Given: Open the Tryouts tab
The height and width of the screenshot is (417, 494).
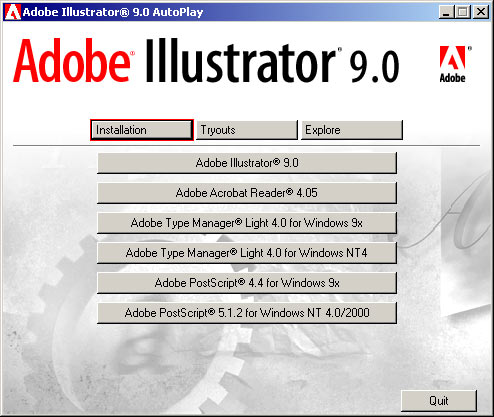Looking at the screenshot, I should [247, 130].
